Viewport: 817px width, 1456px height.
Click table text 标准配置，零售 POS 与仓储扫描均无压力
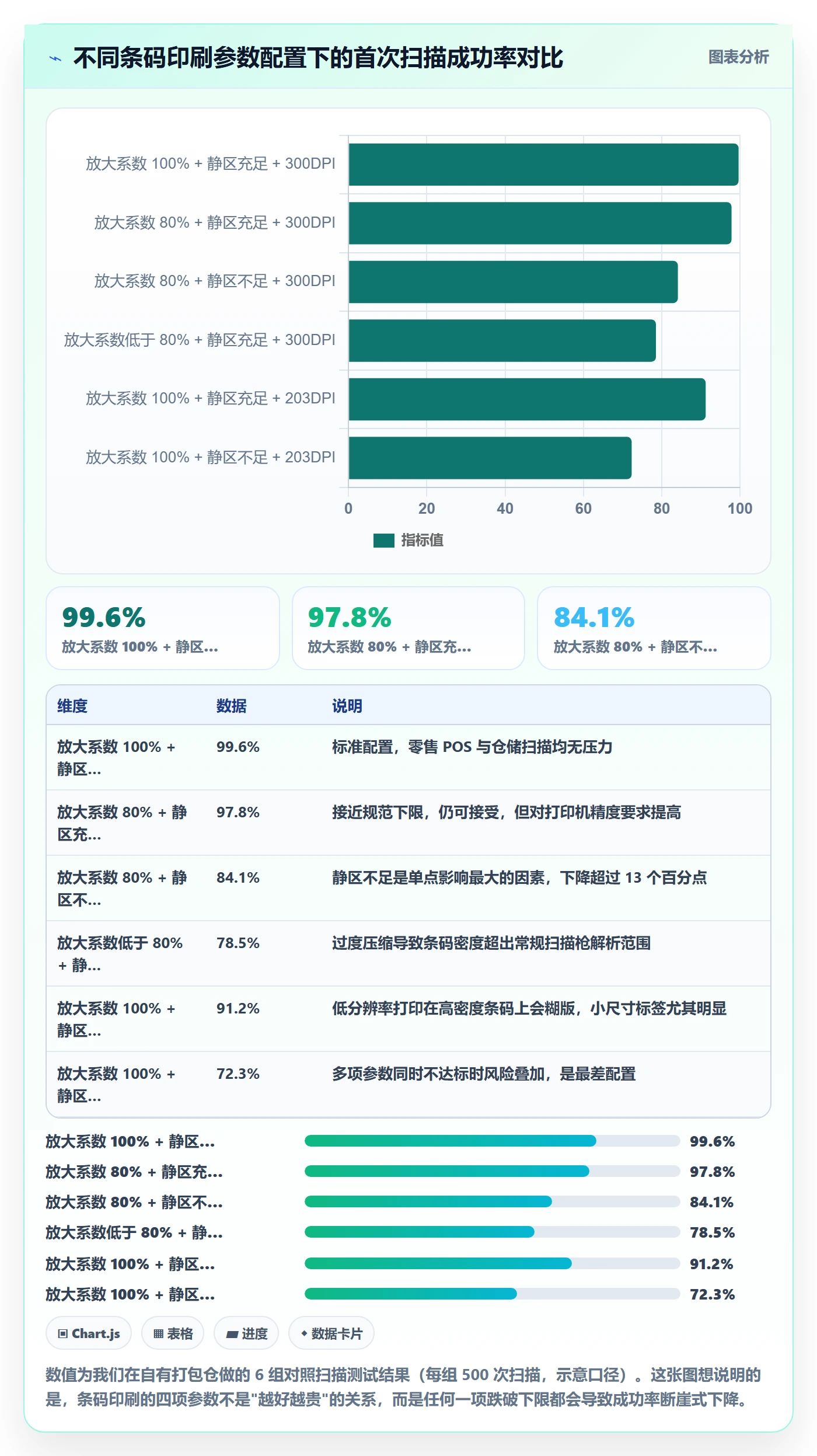472,747
